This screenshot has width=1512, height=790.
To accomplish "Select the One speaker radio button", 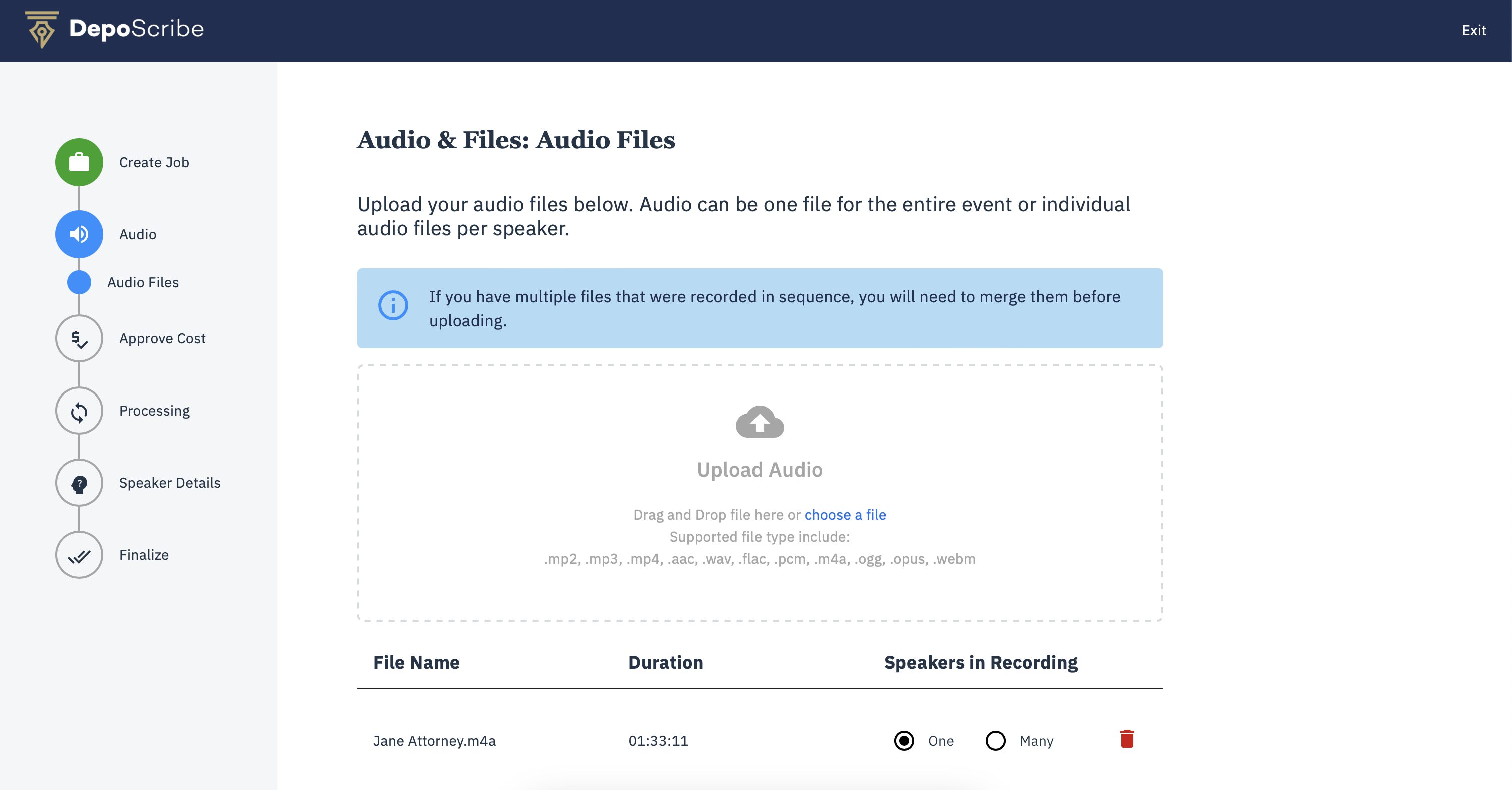I will point(903,741).
